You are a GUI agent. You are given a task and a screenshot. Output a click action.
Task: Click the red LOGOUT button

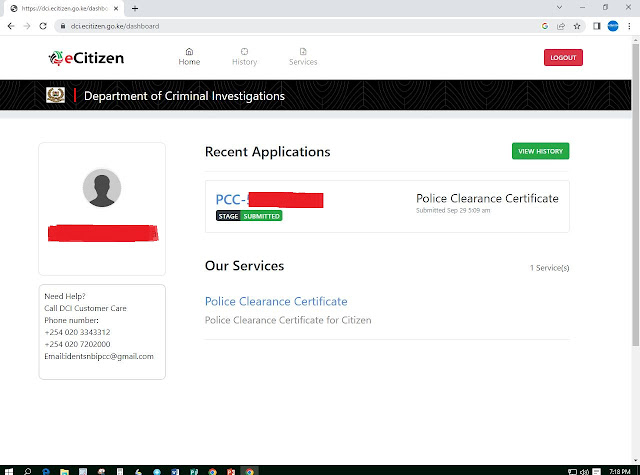(x=563, y=58)
